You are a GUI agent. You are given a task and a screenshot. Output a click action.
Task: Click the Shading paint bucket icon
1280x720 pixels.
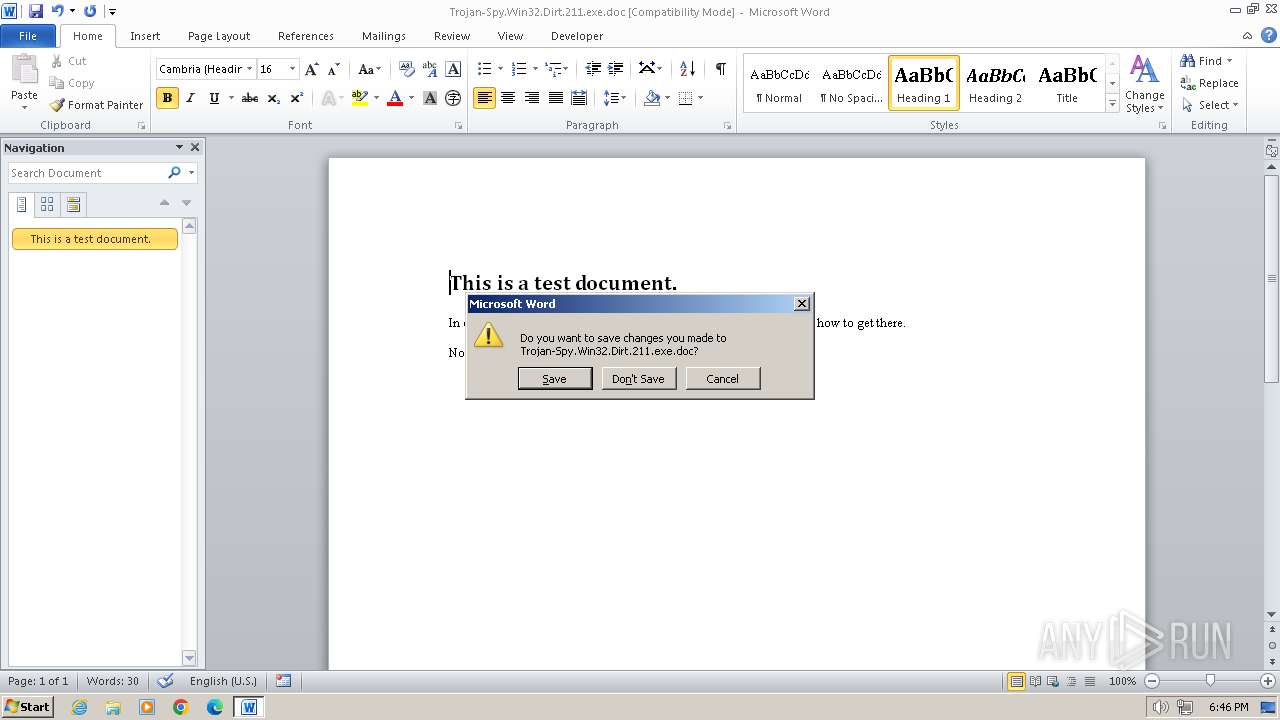coord(652,98)
